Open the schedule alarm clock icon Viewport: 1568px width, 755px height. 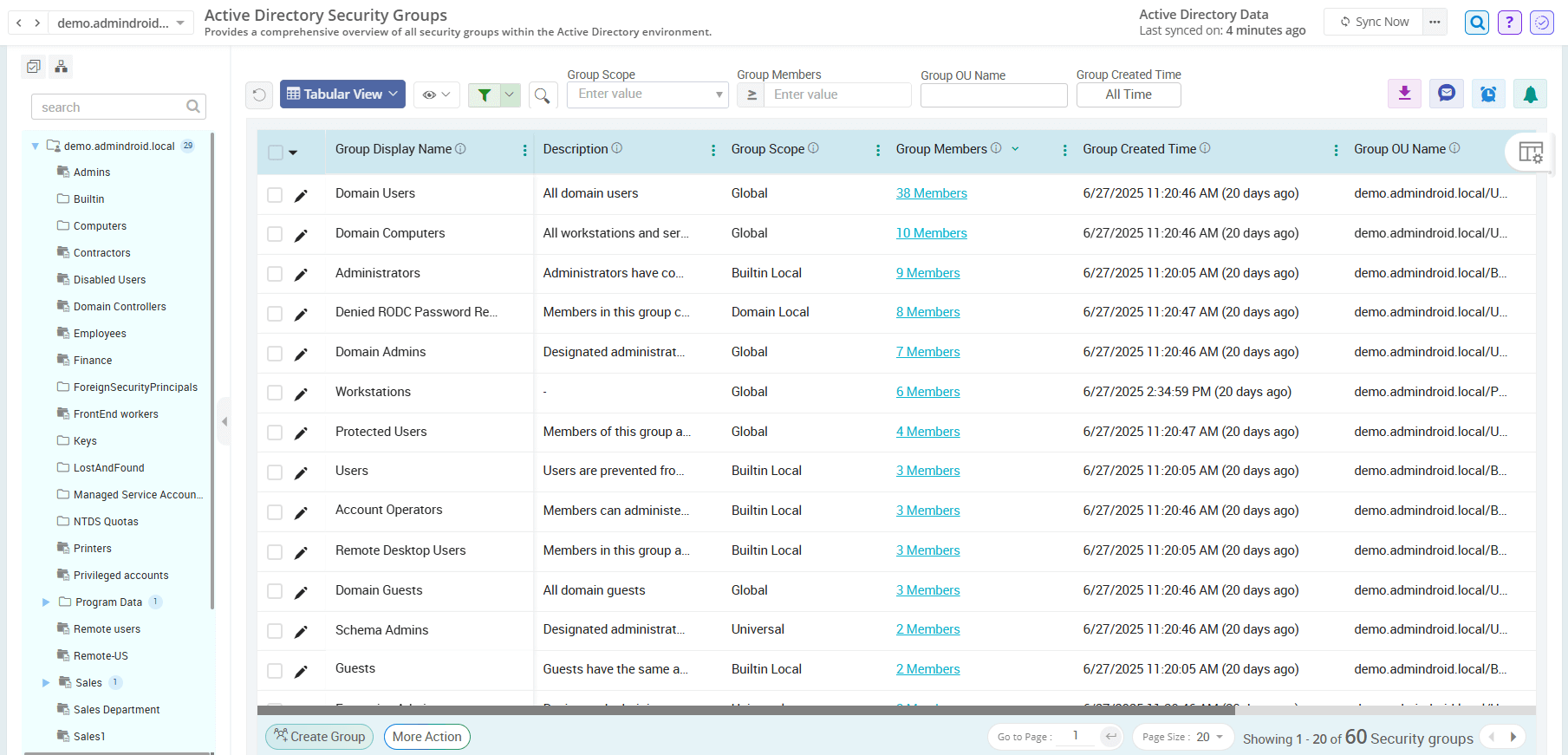(1487, 94)
